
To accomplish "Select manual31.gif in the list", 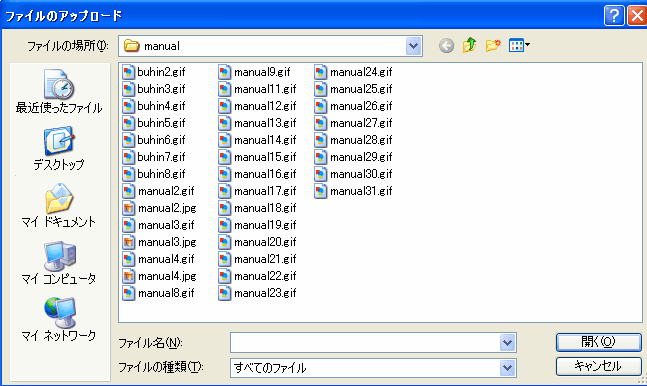I will point(354,191).
